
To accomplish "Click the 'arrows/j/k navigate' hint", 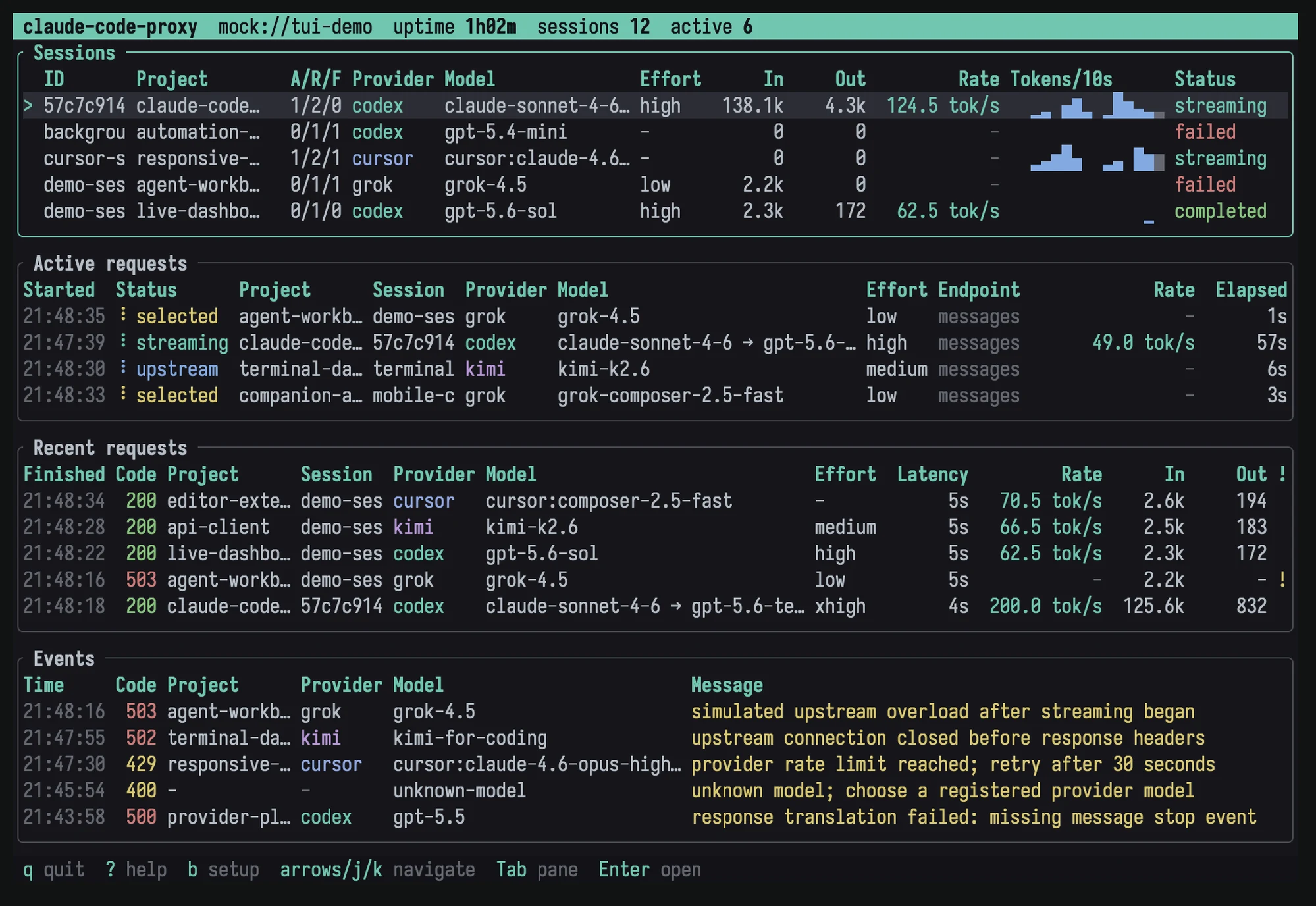I will coord(377,870).
